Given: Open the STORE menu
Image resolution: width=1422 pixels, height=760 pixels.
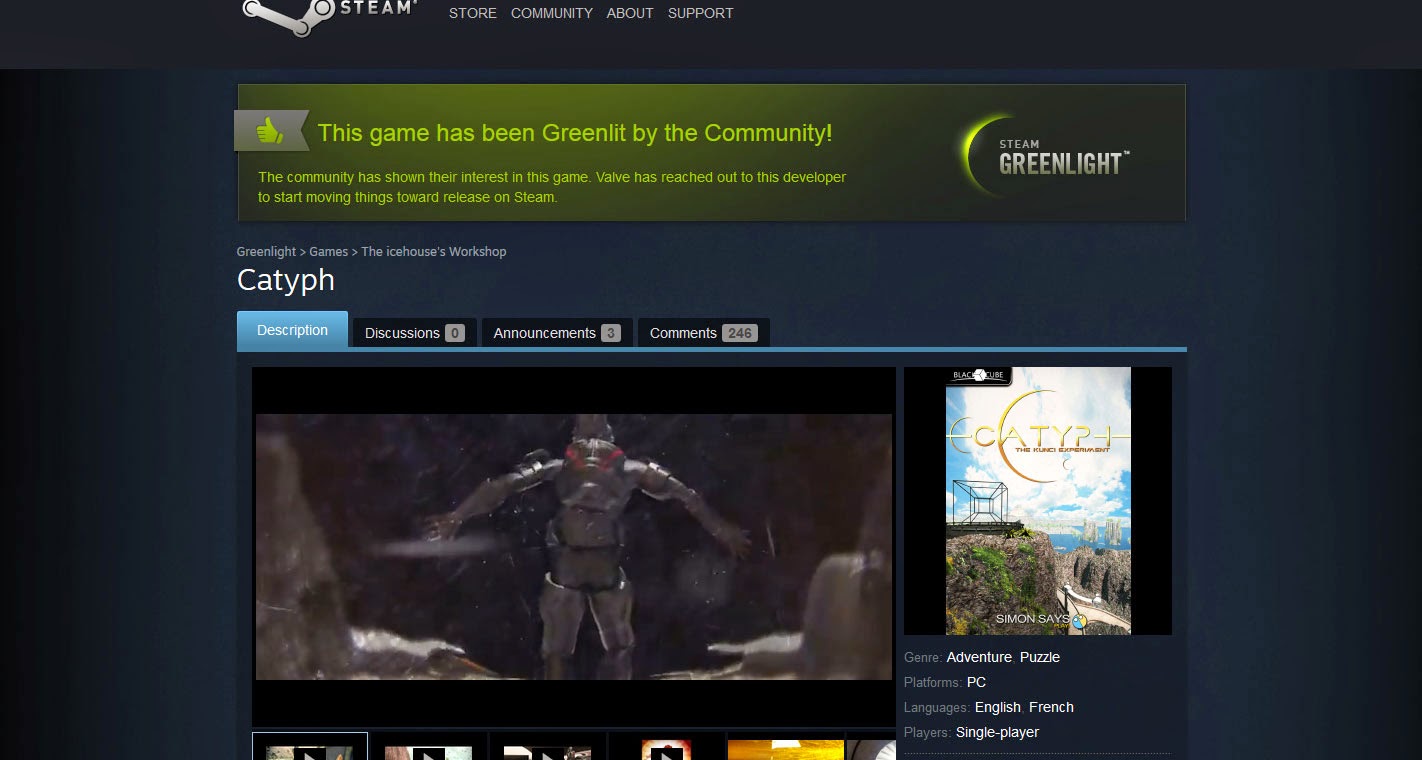Looking at the screenshot, I should click(x=473, y=13).
